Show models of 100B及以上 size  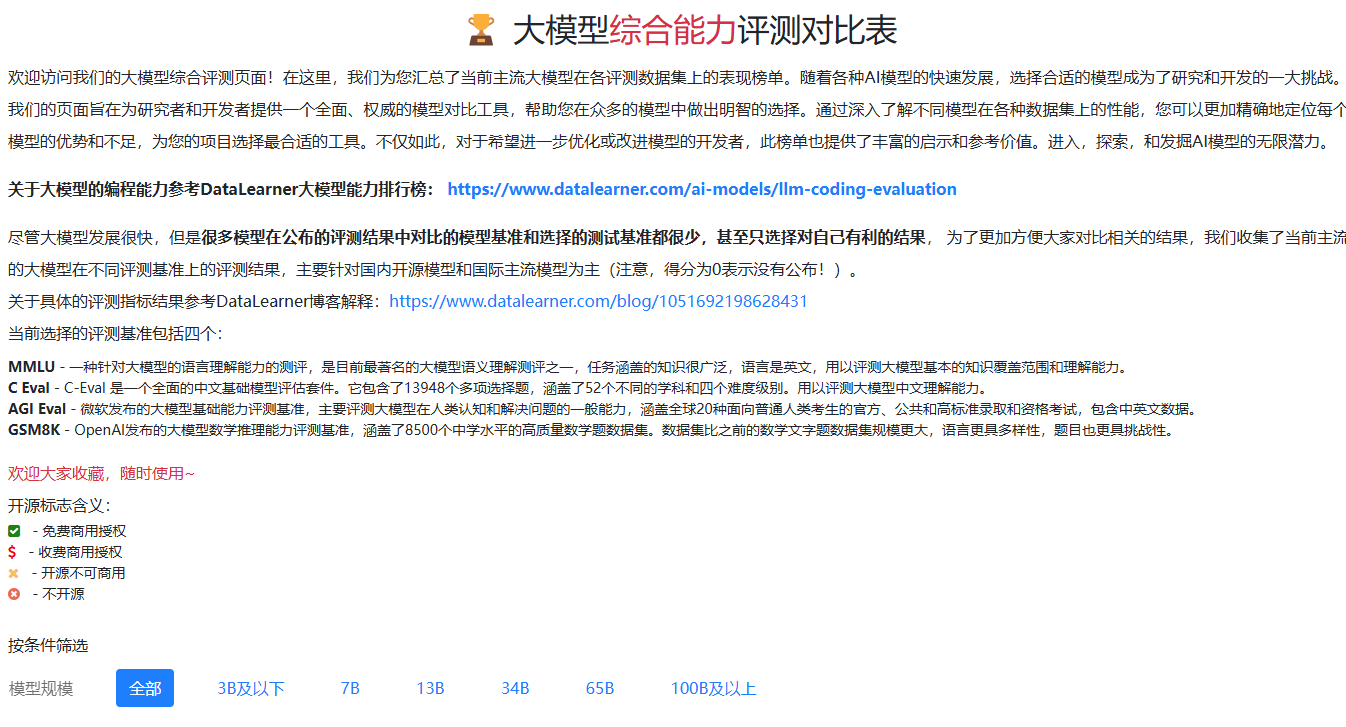tap(713, 688)
